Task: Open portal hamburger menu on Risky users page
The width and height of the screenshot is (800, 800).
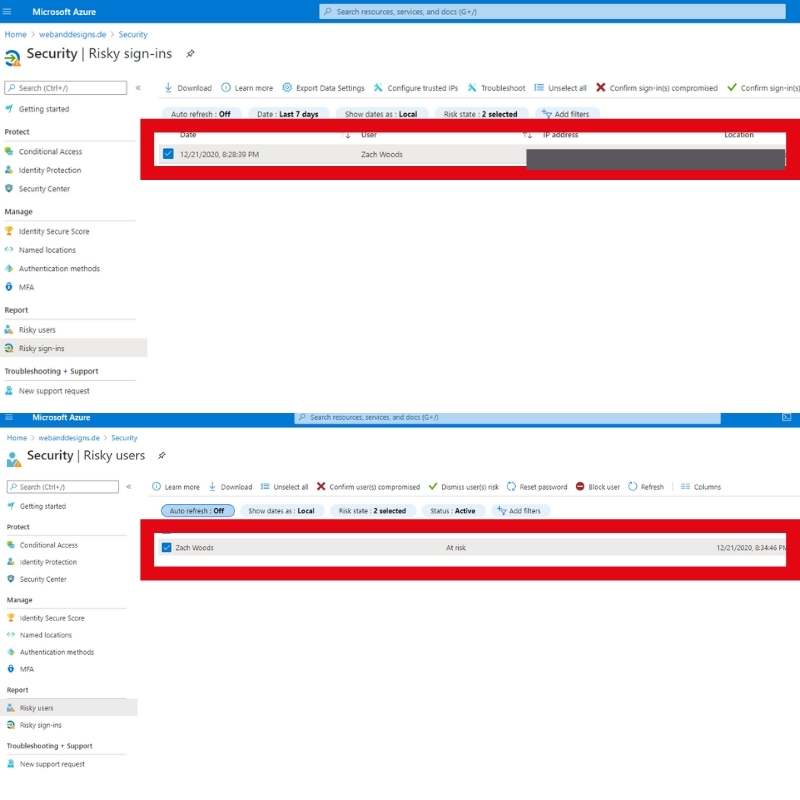Action: [8, 417]
